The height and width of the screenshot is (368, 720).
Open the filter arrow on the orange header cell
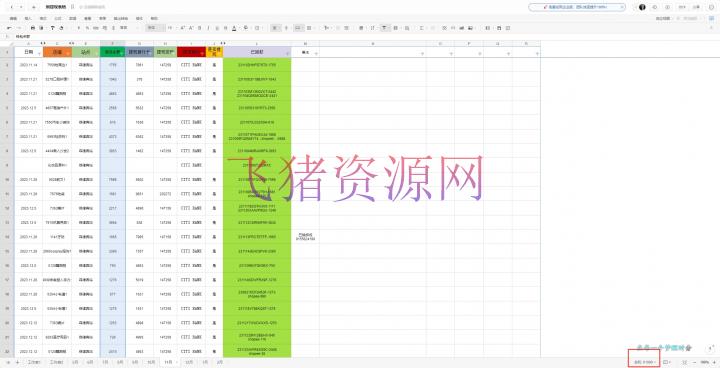[x=69, y=54]
